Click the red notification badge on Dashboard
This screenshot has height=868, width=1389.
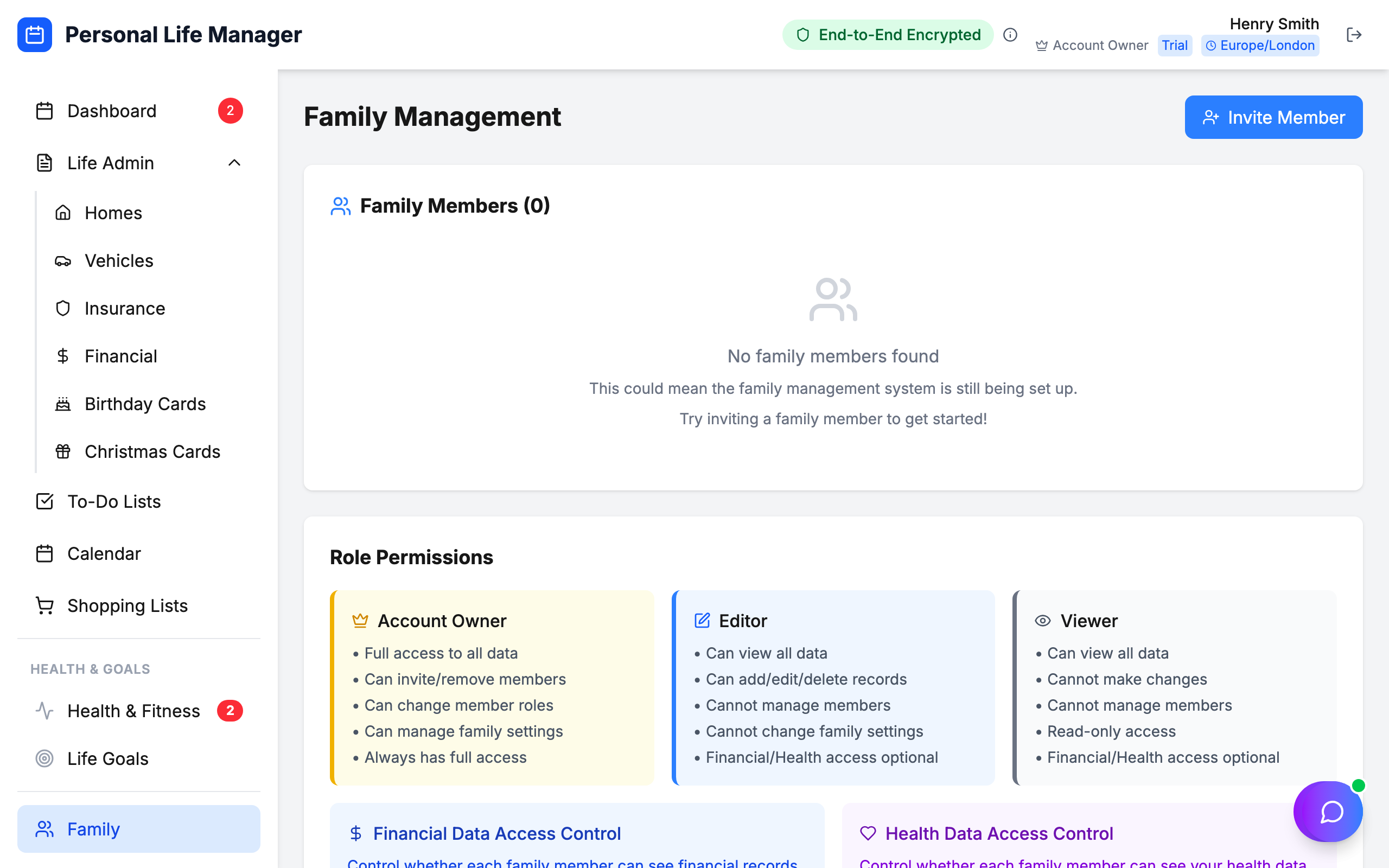click(x=230, y=111)
